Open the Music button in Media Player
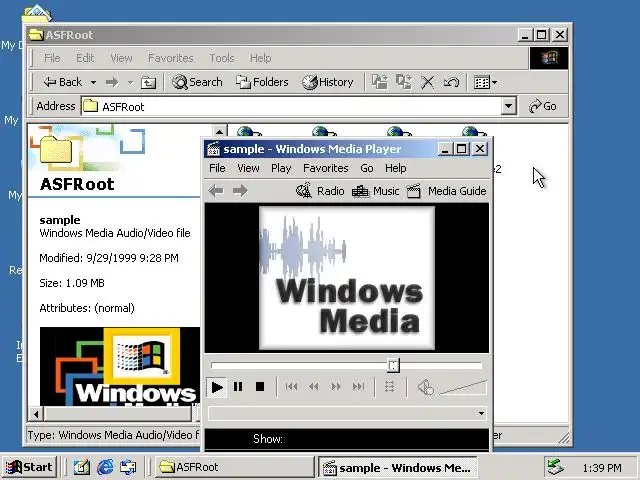Image resolution: width=640 pixels, height=480 pixels. 375,191
